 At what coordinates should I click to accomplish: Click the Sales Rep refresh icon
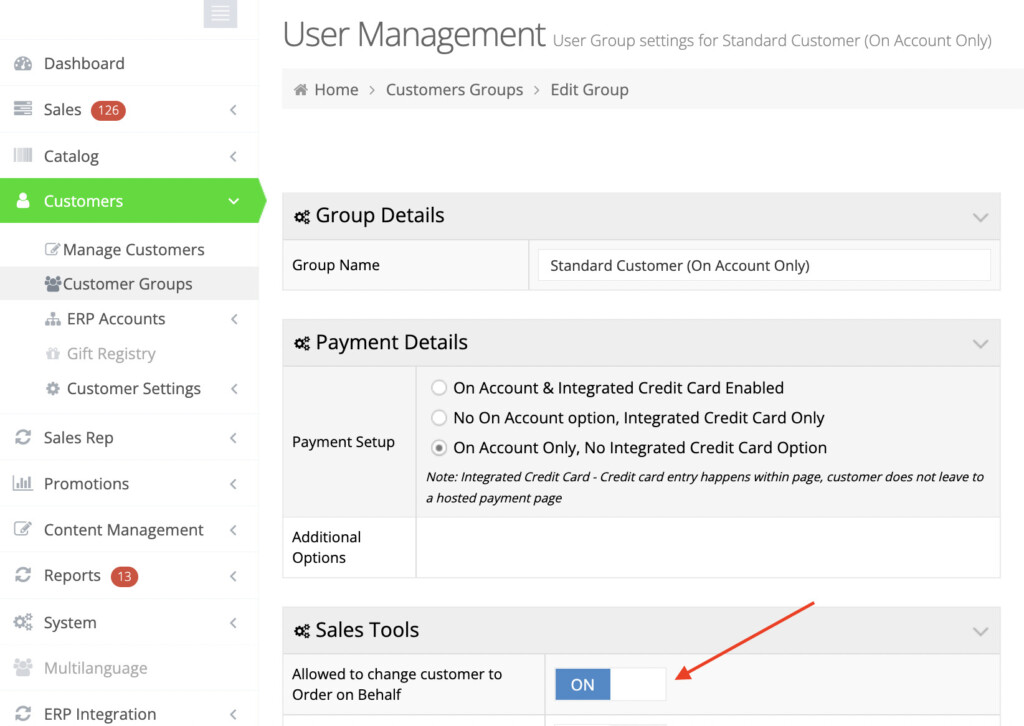coord(23,437)
